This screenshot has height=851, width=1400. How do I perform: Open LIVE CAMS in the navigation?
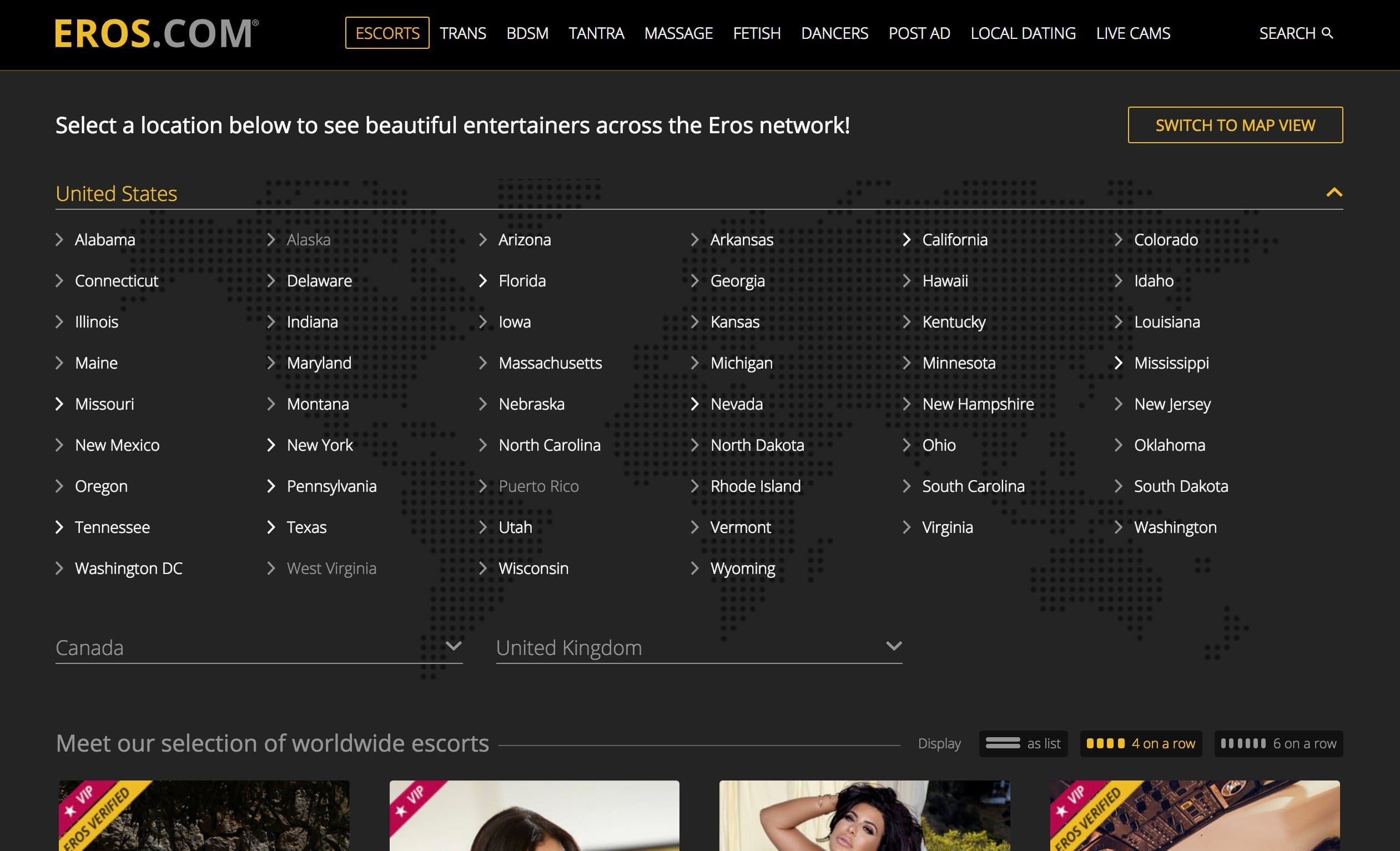[x=1133, y=33]
